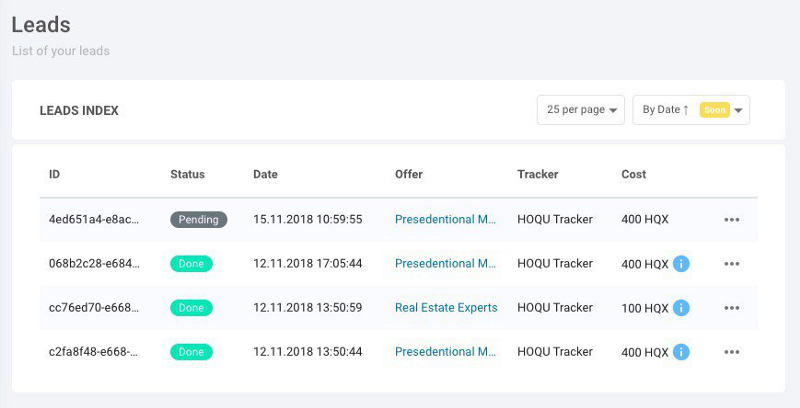Open Presedentional offer link dated 12.11.2018 17:05:44
The image size is (800, 408).
(x=445, y=264)
